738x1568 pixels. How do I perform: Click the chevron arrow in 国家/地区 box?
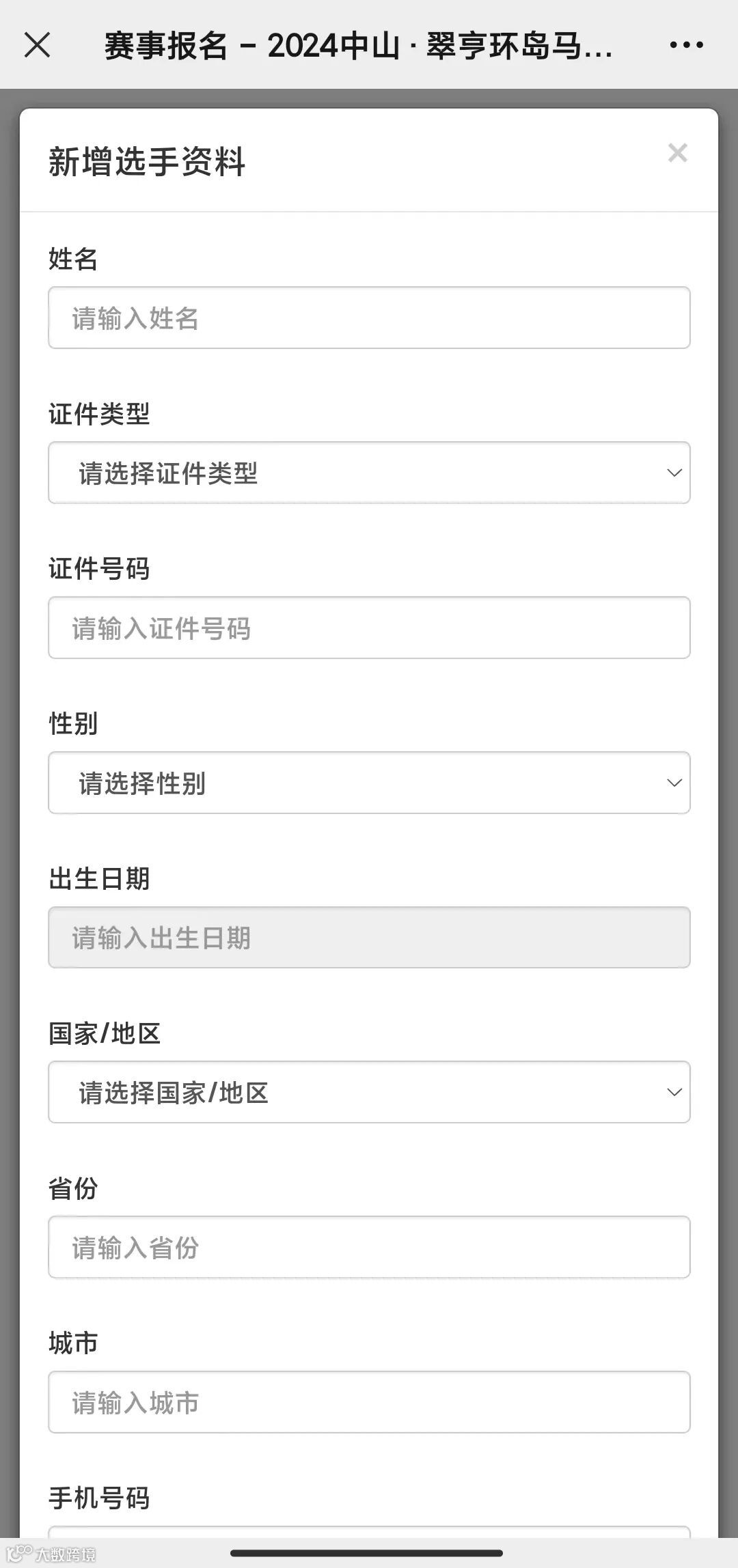(674, 1093)
